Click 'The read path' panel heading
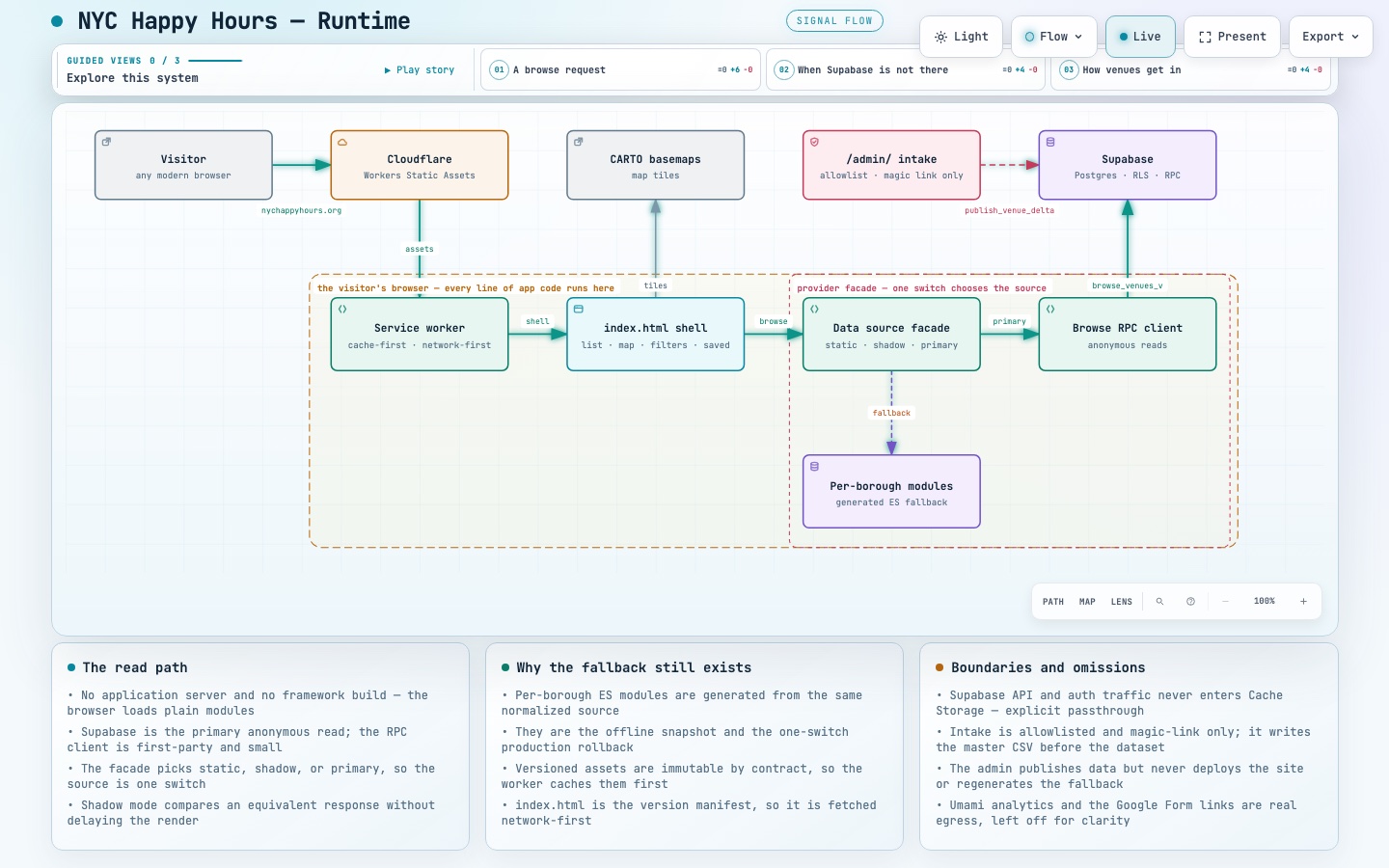 (x=135, y=667)
